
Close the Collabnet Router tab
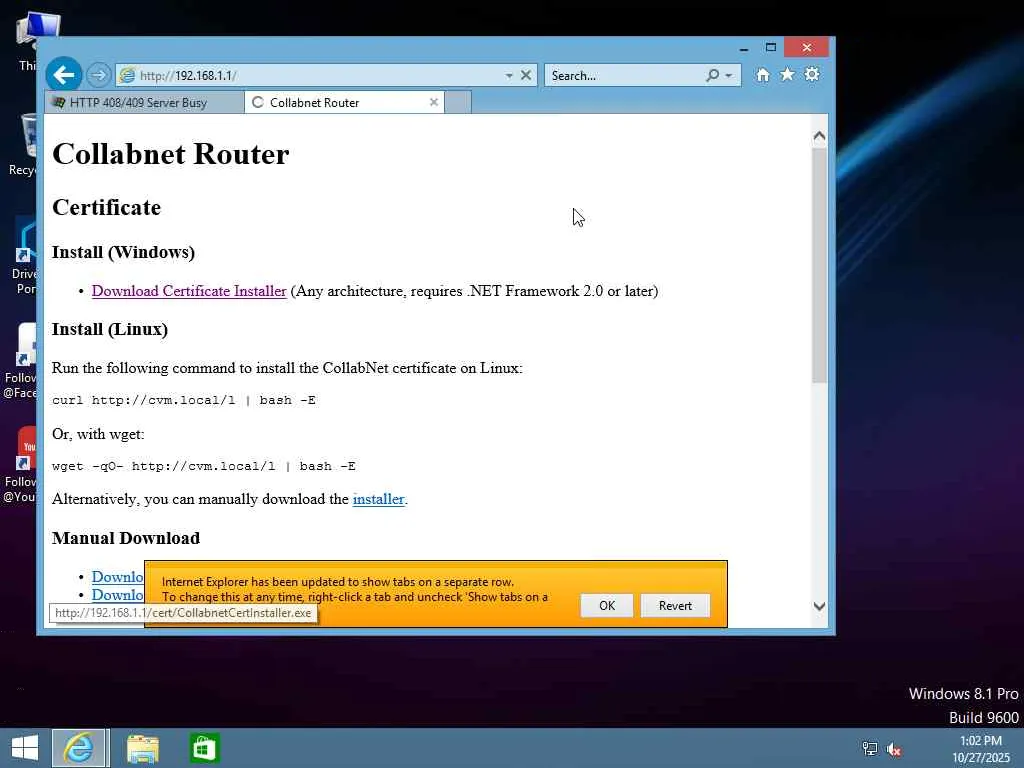[434, 102]
